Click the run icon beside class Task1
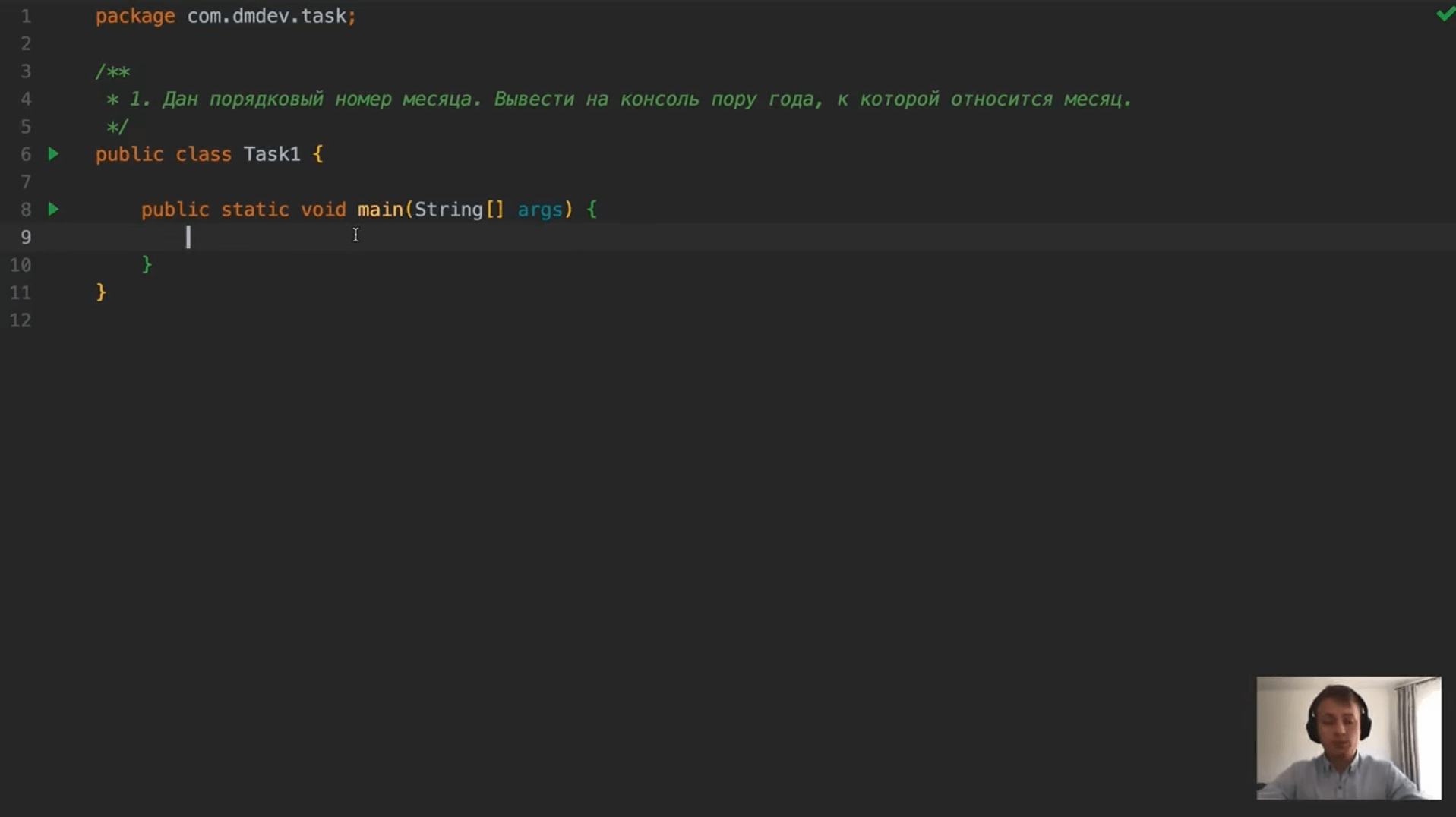The width and height of the screenshot is (1456, 817). pos(53,154)
